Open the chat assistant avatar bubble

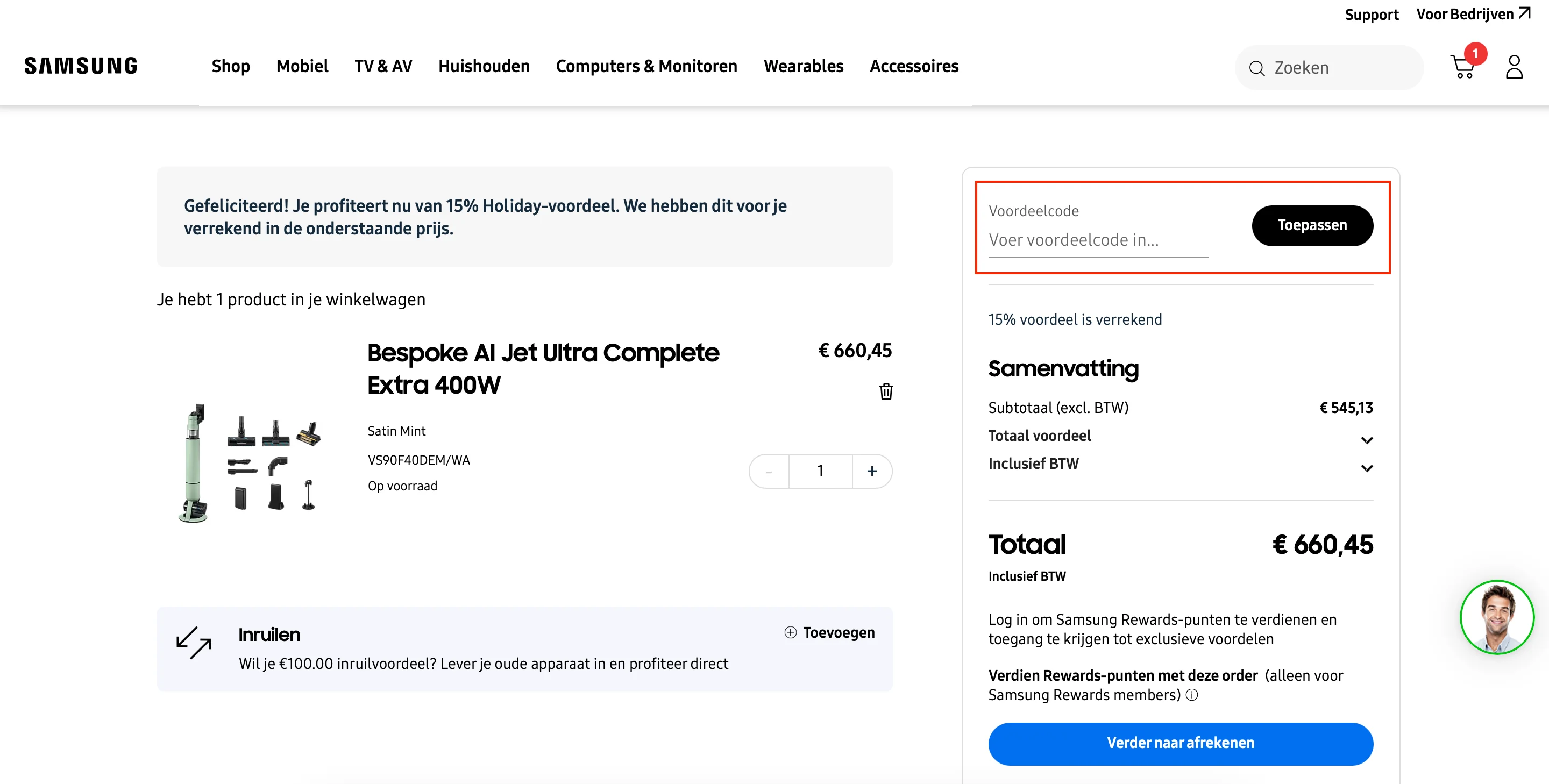click(1497, 617)
